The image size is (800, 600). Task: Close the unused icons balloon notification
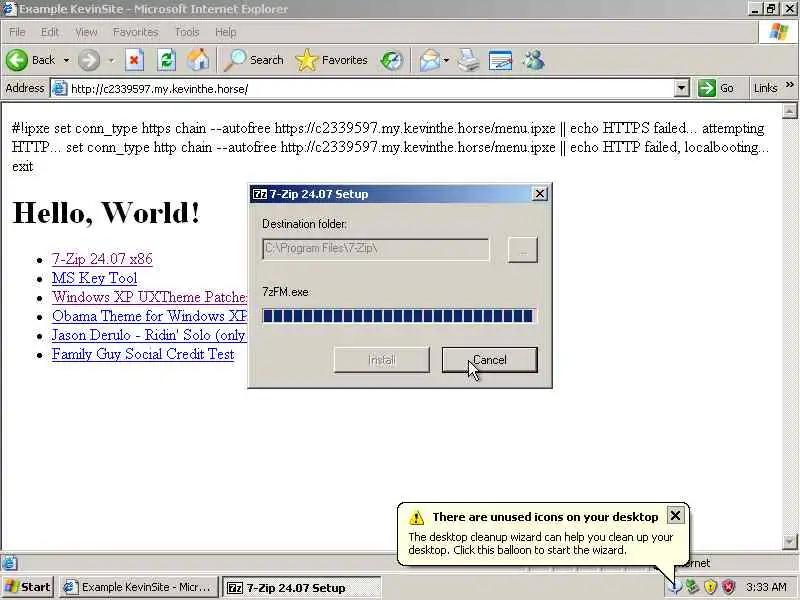pyautogui.click(x=675, y=516)
